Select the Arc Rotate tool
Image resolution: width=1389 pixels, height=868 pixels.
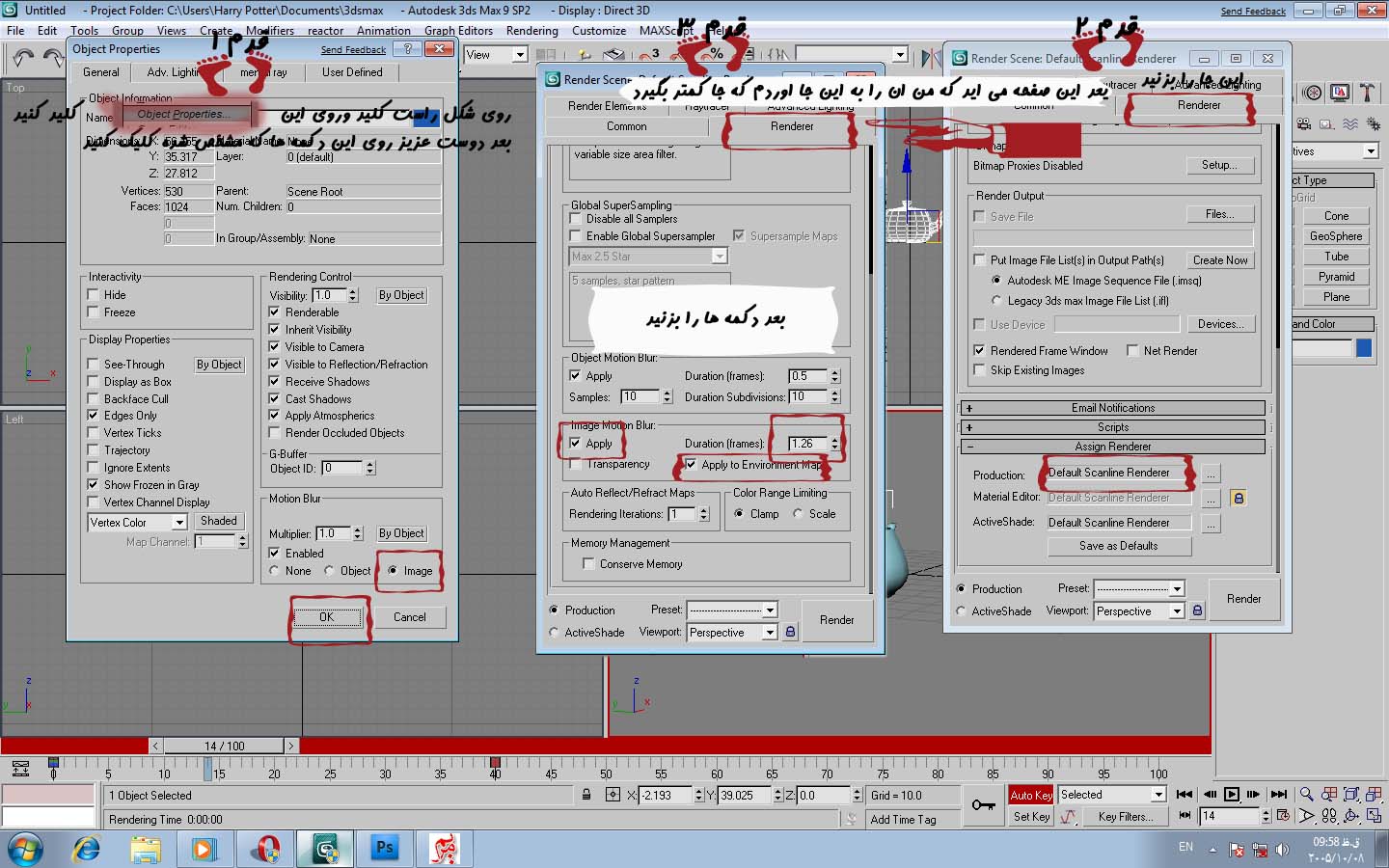[x=1351, y=816]
